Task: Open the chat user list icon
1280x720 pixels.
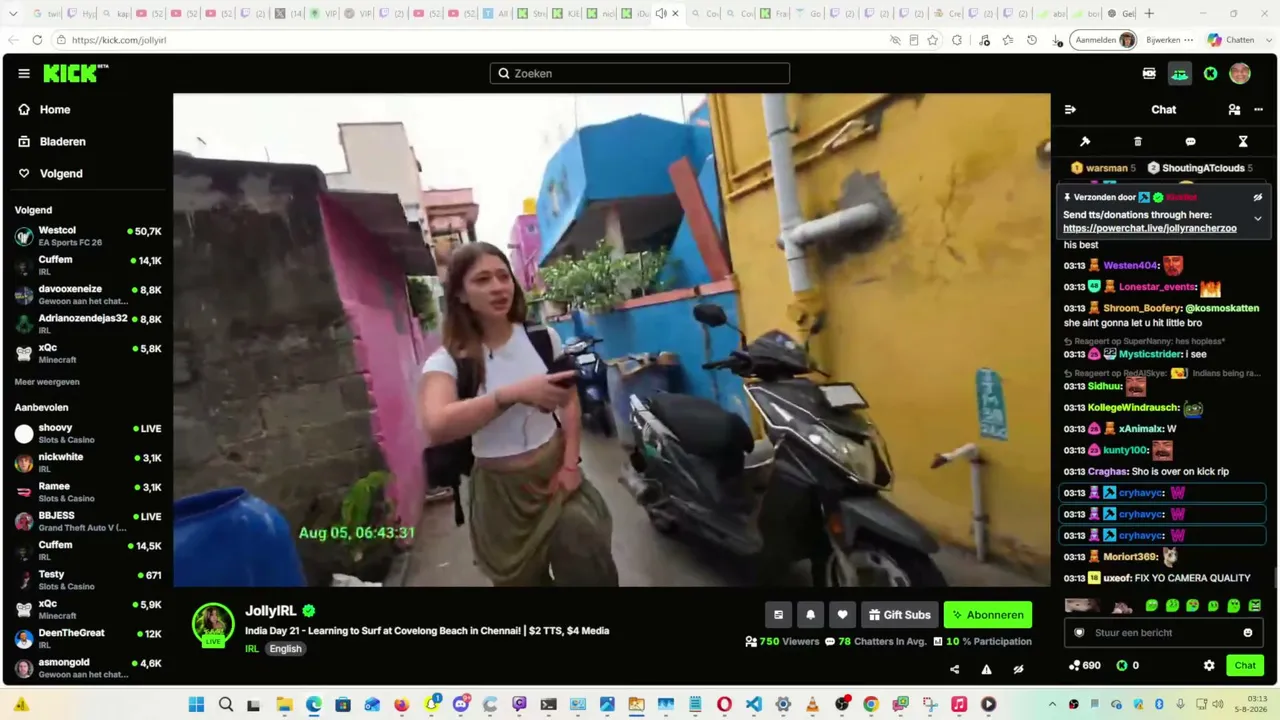Action: [x=1234, y=110]
